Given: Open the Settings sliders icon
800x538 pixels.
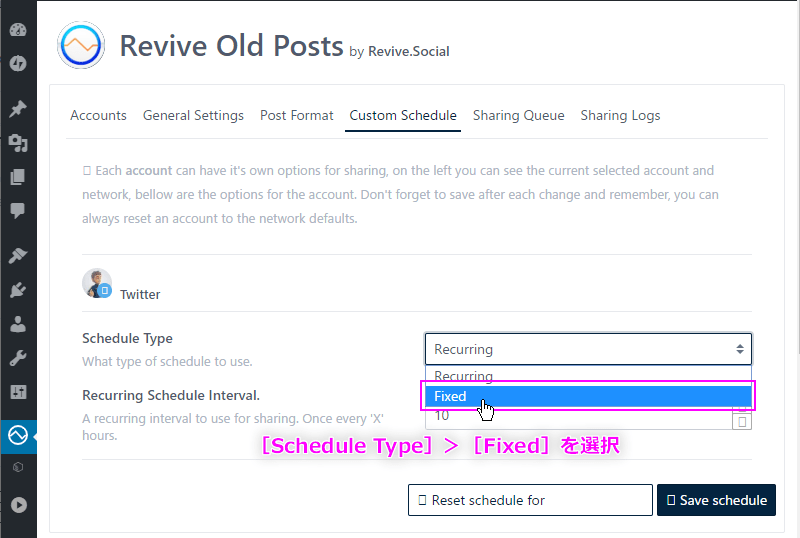Looking at the screenshot, I should (18, 392).
